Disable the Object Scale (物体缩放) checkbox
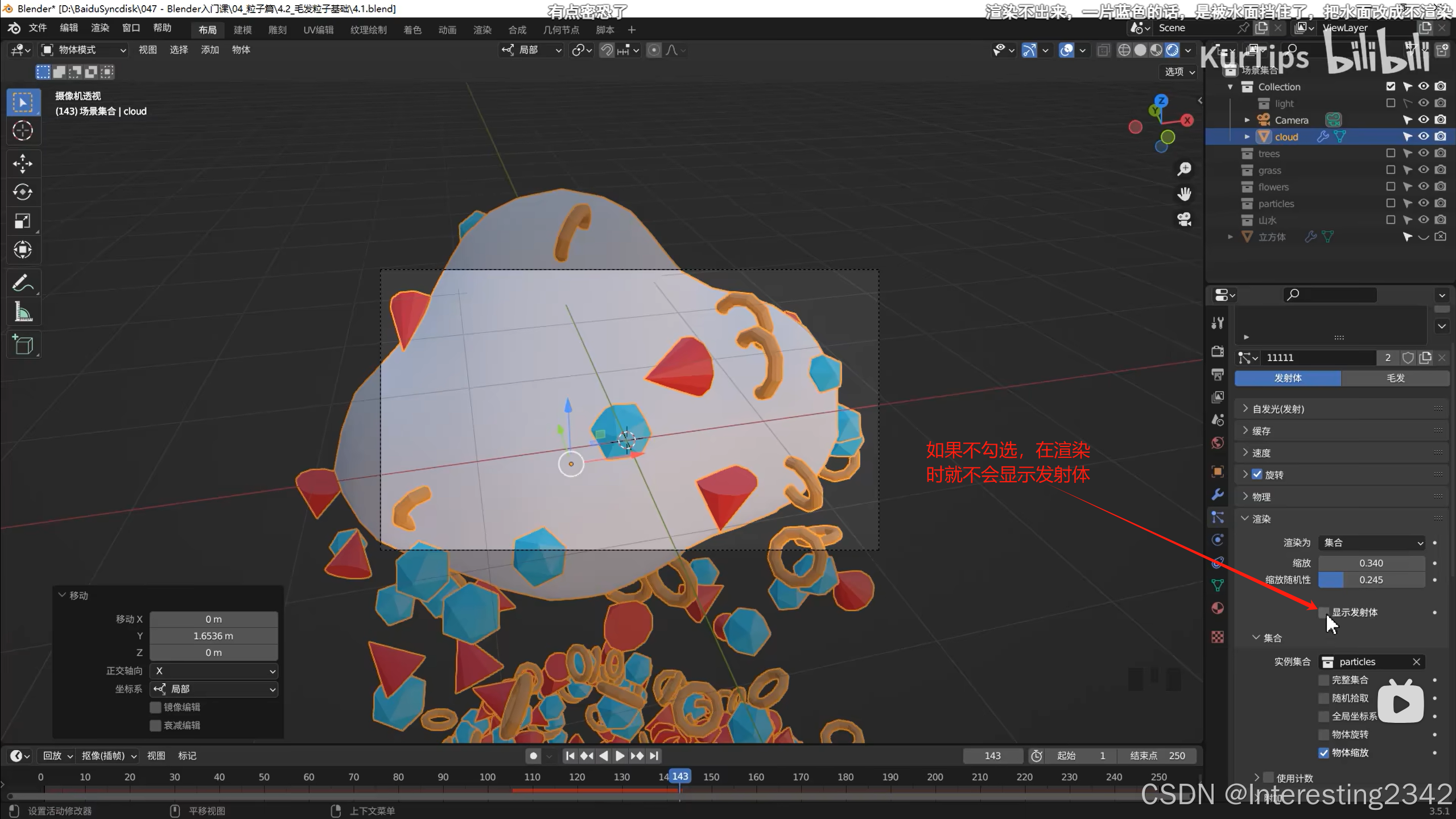The height and width of the screenshot is (819, 1456). point(1324,752)
